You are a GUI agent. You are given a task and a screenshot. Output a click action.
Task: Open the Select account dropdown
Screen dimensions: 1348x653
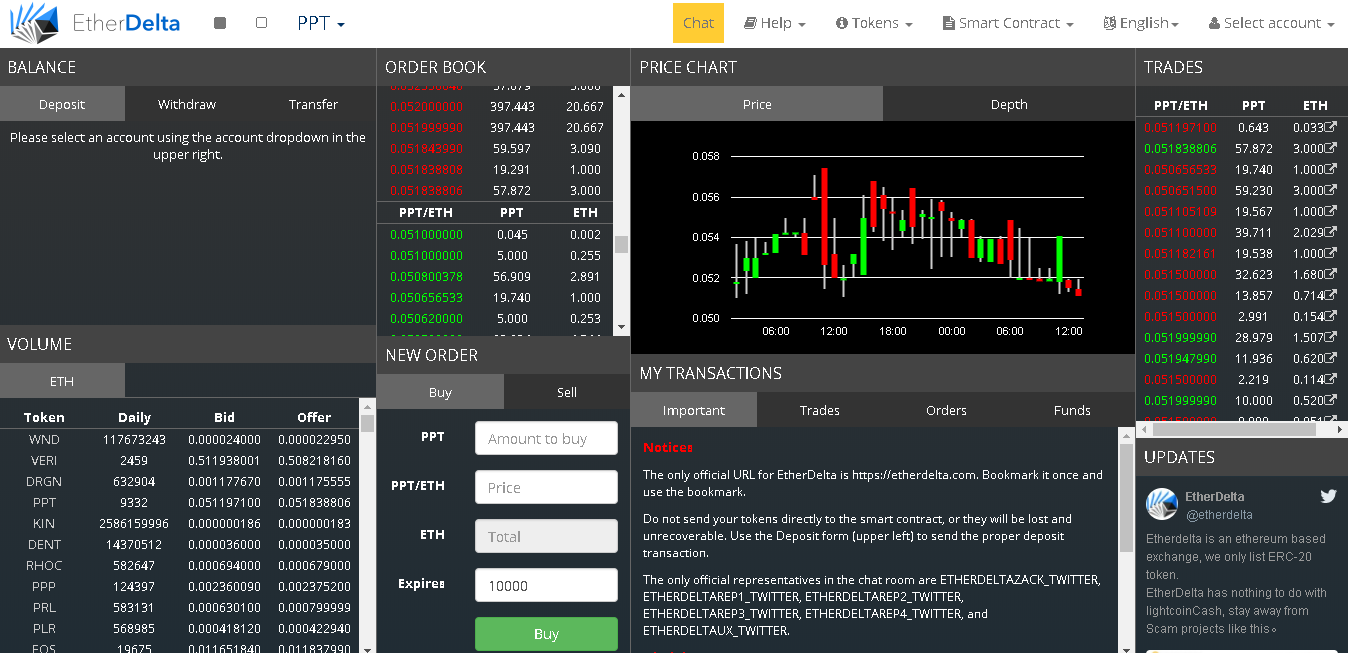pos(1271,23)
